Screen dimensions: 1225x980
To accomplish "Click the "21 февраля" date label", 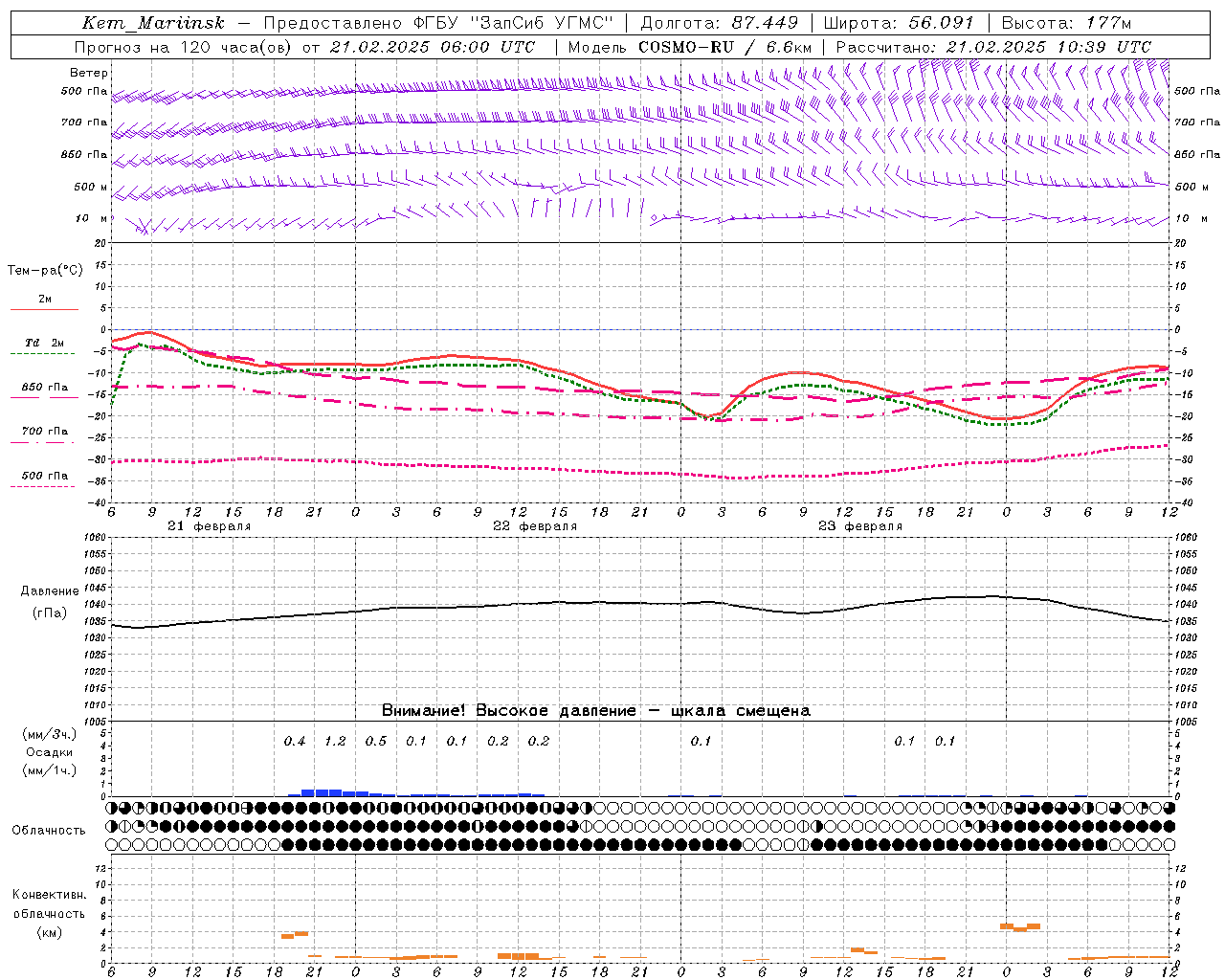I will click(x=210, y=526).
